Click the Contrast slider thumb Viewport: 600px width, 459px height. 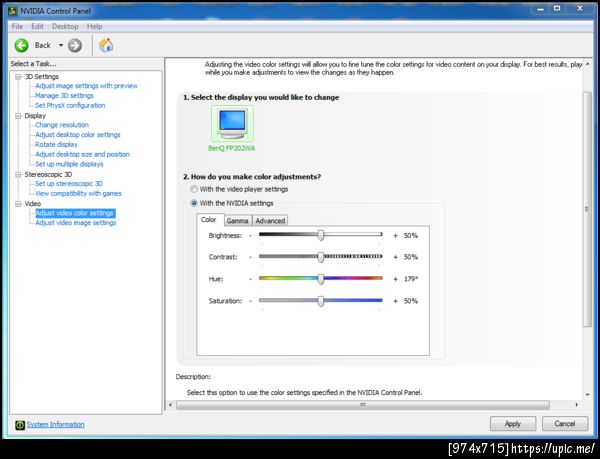point(321,257)
